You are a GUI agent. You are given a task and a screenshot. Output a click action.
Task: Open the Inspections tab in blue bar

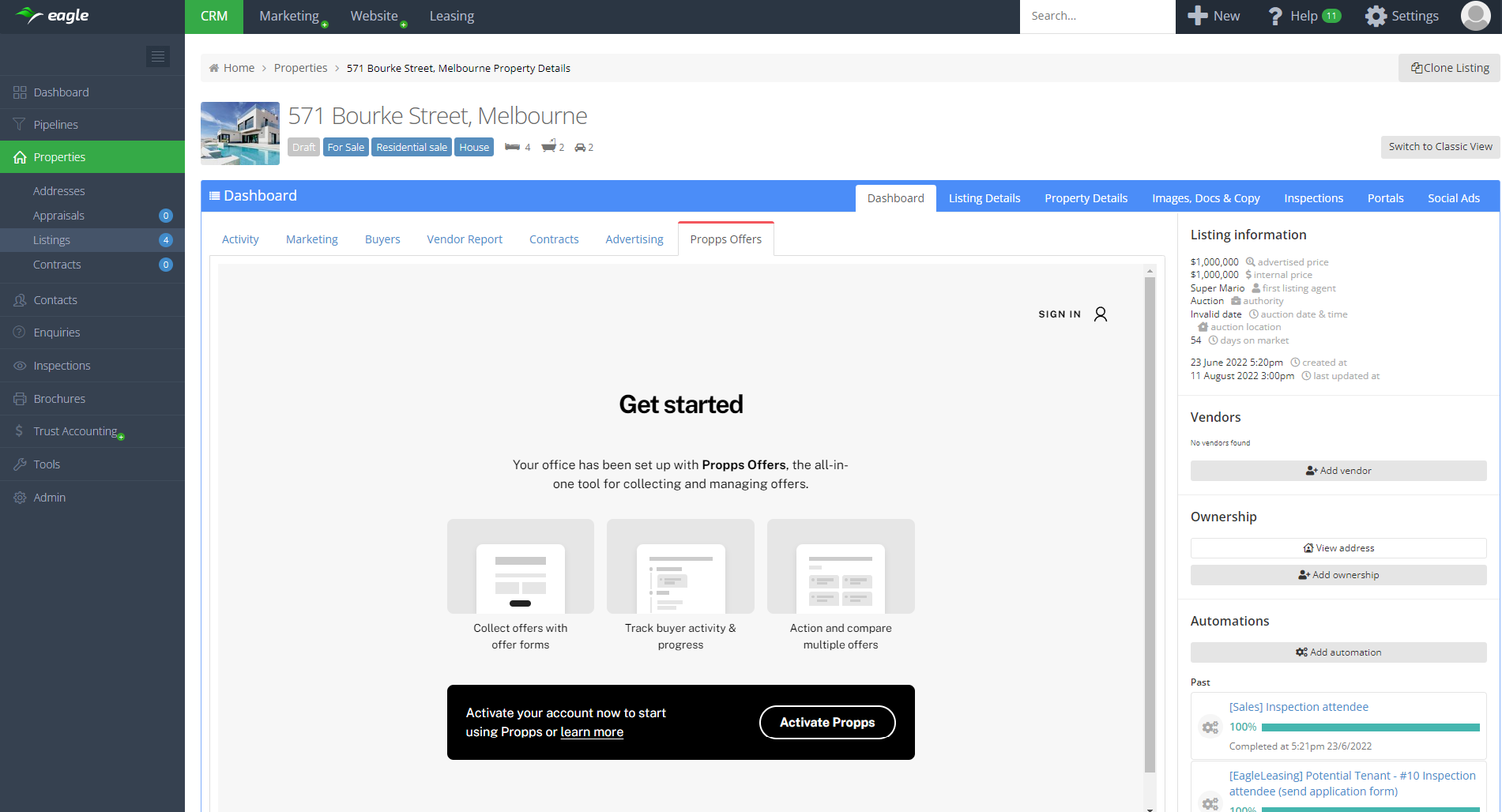(1313, 198)
